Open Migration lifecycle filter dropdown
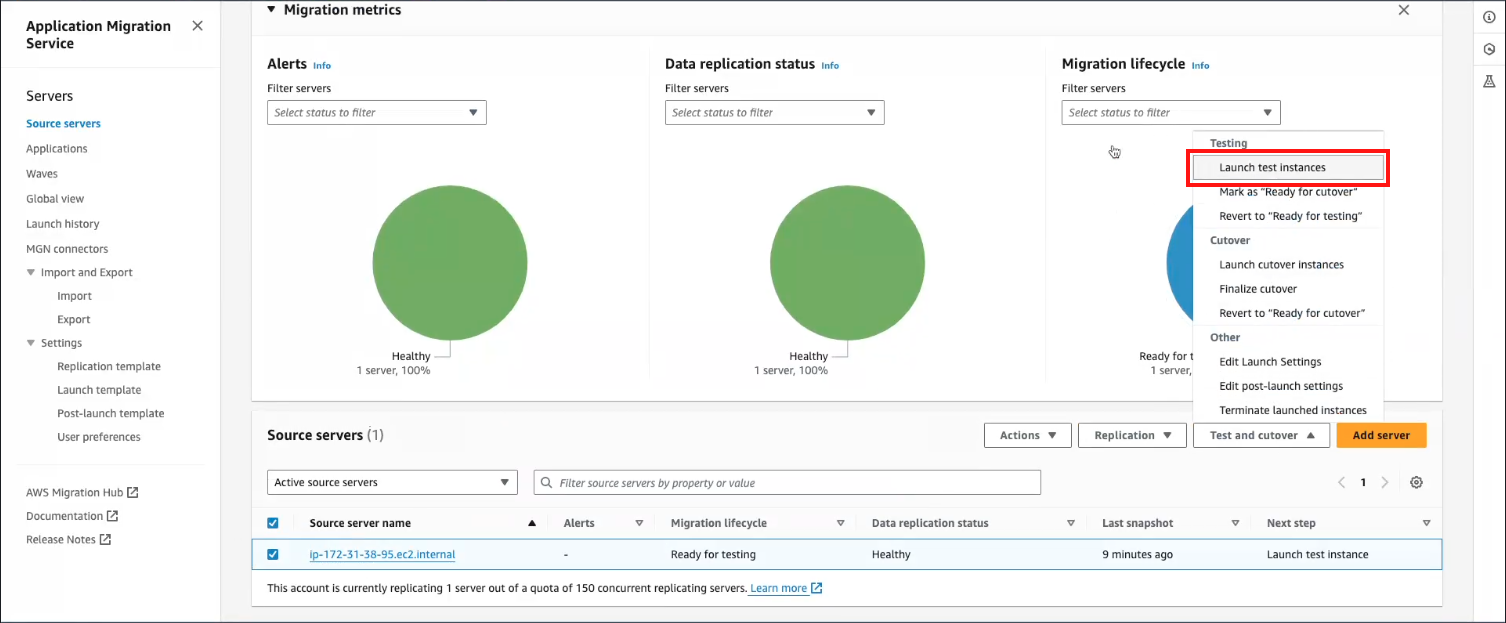1506x623 pixels. click(1171, 113)
